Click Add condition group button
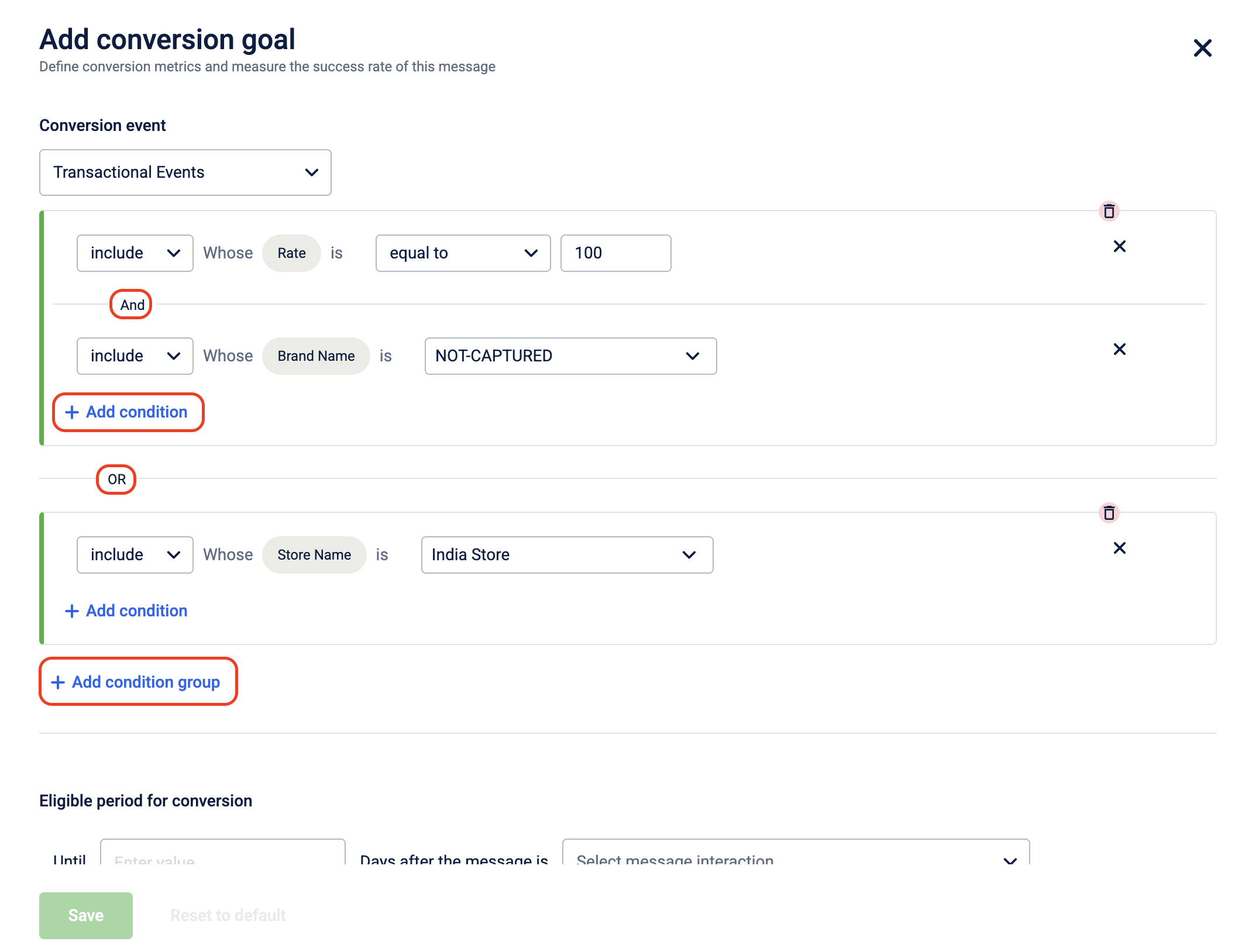The height and width of the screenshot is (952, 1259). pyautogui.click(x=138, y=682)
